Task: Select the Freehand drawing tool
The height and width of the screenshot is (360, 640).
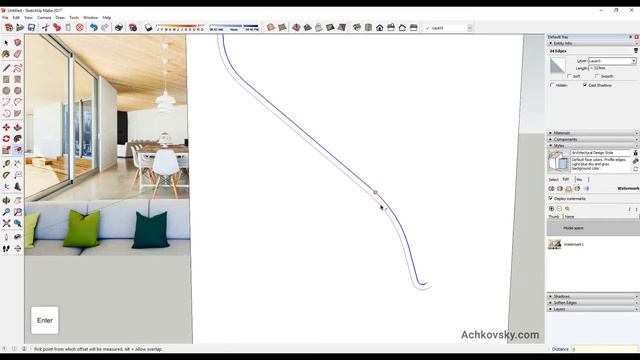Action: click(18, 68)
